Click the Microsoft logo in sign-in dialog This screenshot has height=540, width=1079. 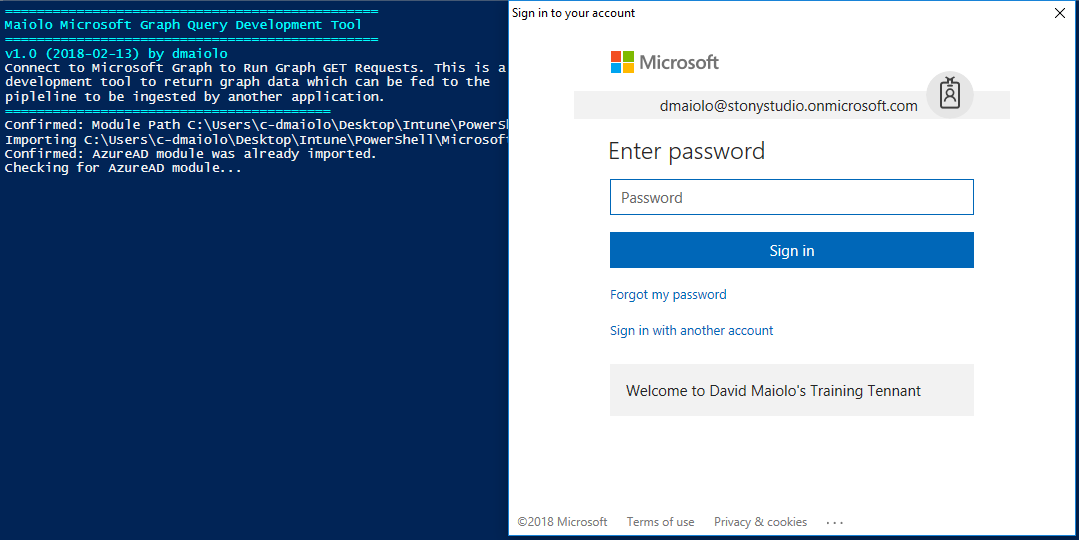click(x=665, y=62)
